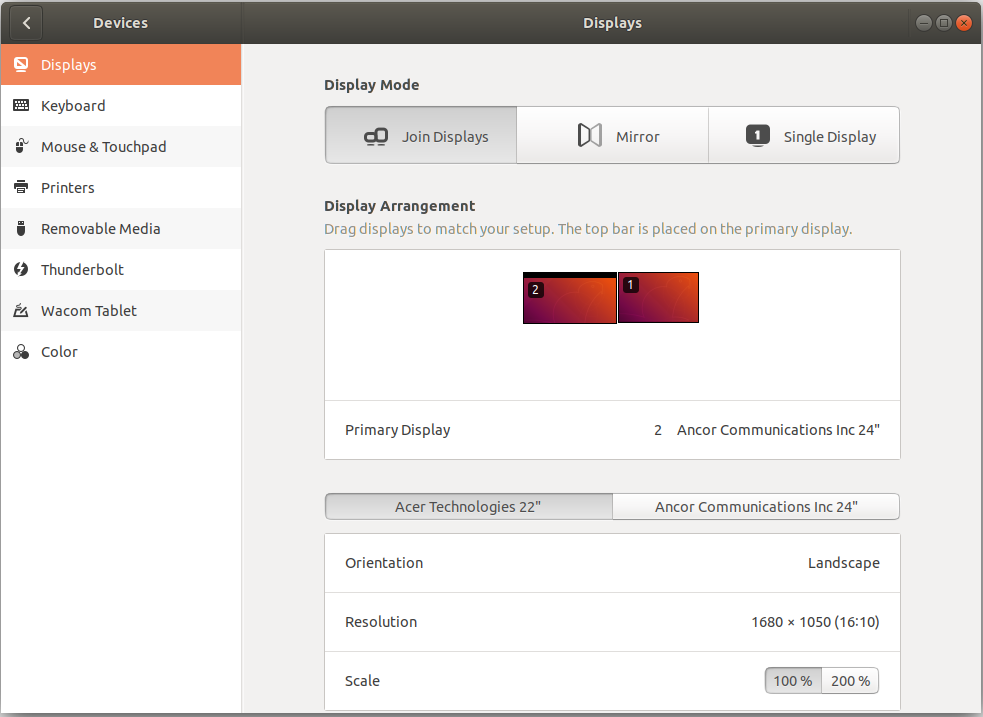The width and height of the screenshot is (983, 717).
Task: Click the Wacom Tablet pen icon
Action: (21, 310)
